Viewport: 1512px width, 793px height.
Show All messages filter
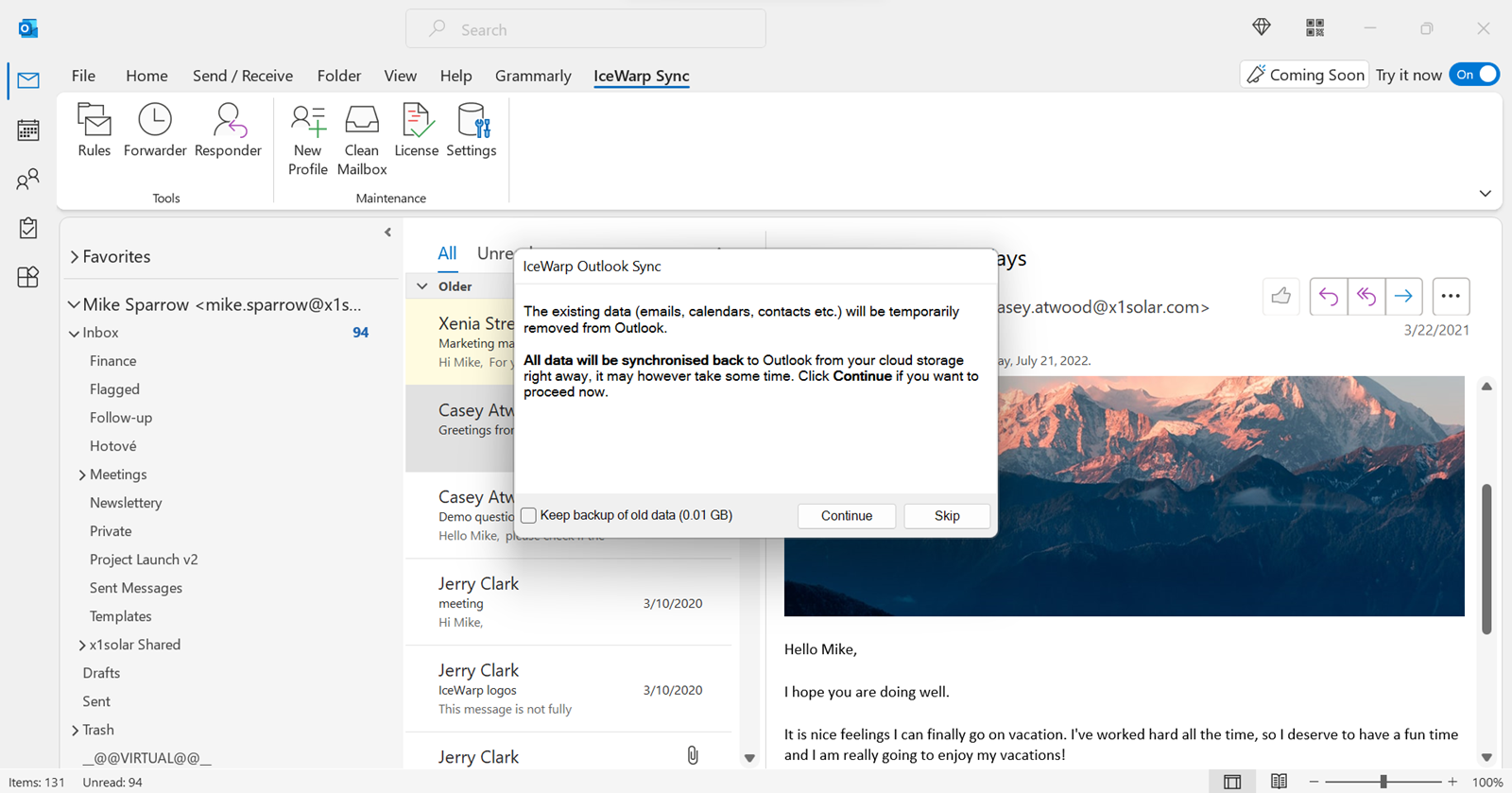tap(447, 253)
